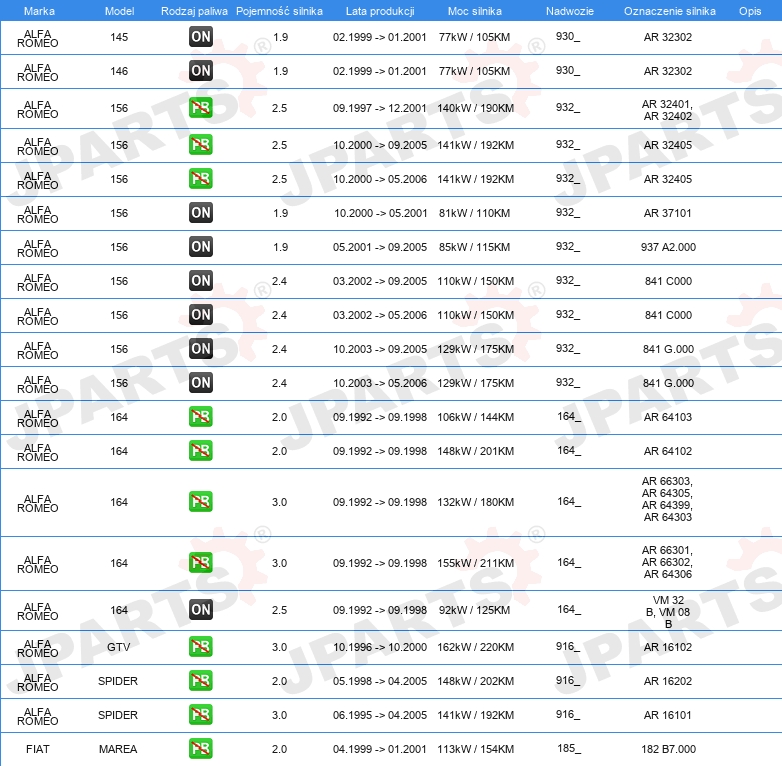Click the PB icon in the 164 155kW / 211KM row
Viewport: 782px width, 766px height.
pyautogui.click(x=201, y=563)
